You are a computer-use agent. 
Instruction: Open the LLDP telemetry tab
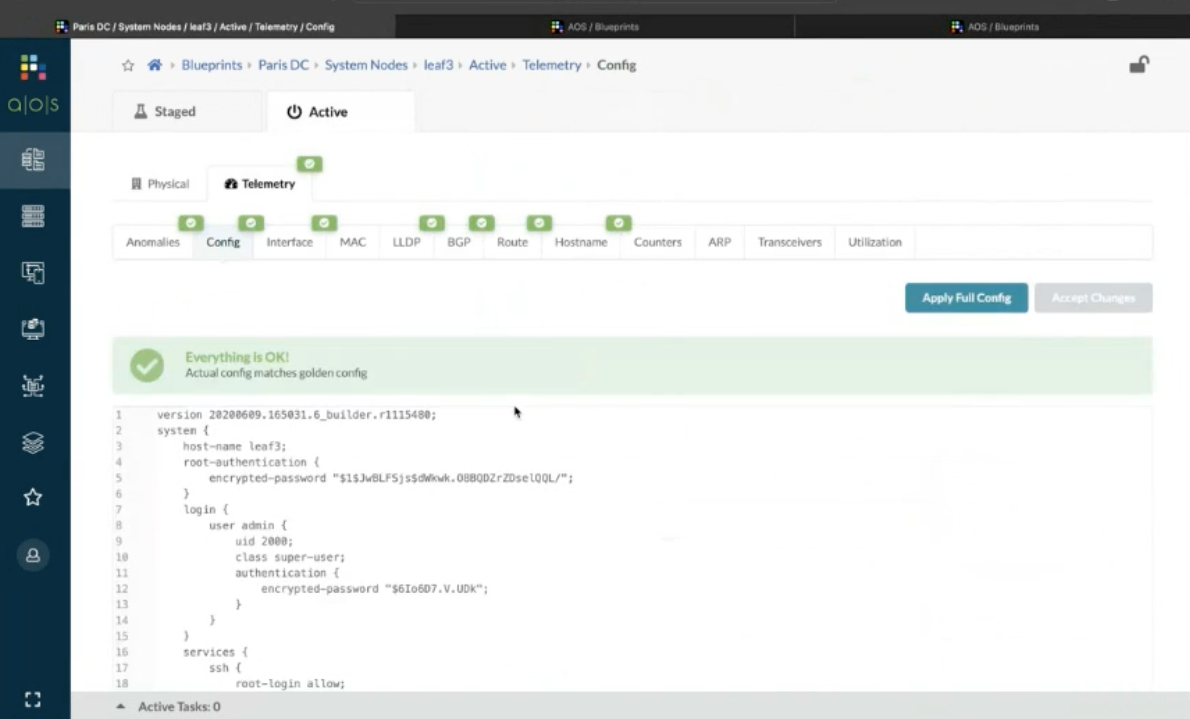(x=406, y=242)
